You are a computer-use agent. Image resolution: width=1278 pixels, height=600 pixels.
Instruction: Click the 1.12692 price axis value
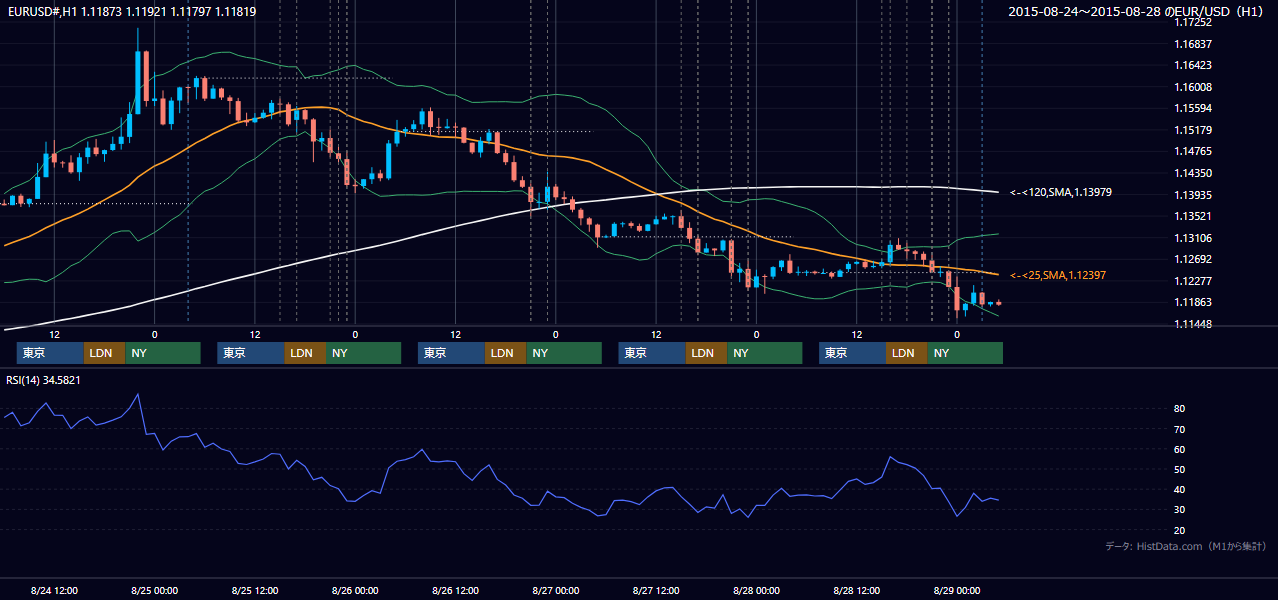pos(1193,259)
